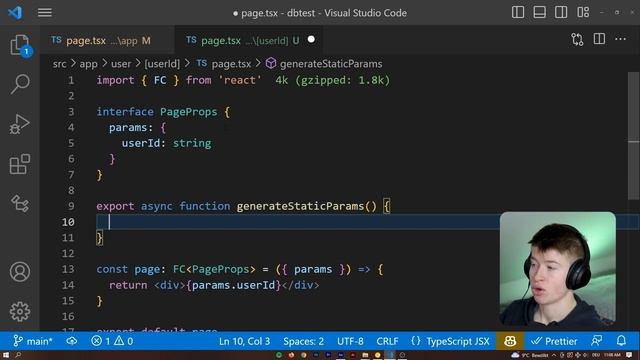
Task: Open notifications bell icon
Action: click(x=621, y=341)
